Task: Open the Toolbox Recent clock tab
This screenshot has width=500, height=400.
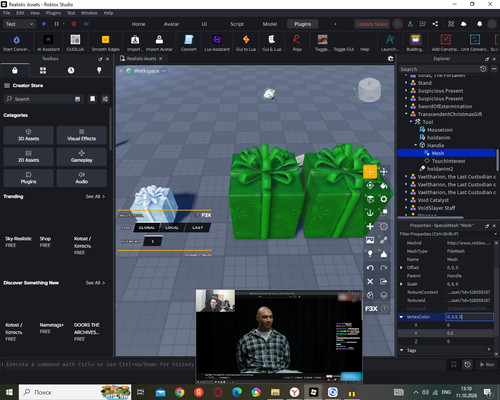Action: pyautogui.click(x=71, y=70)
